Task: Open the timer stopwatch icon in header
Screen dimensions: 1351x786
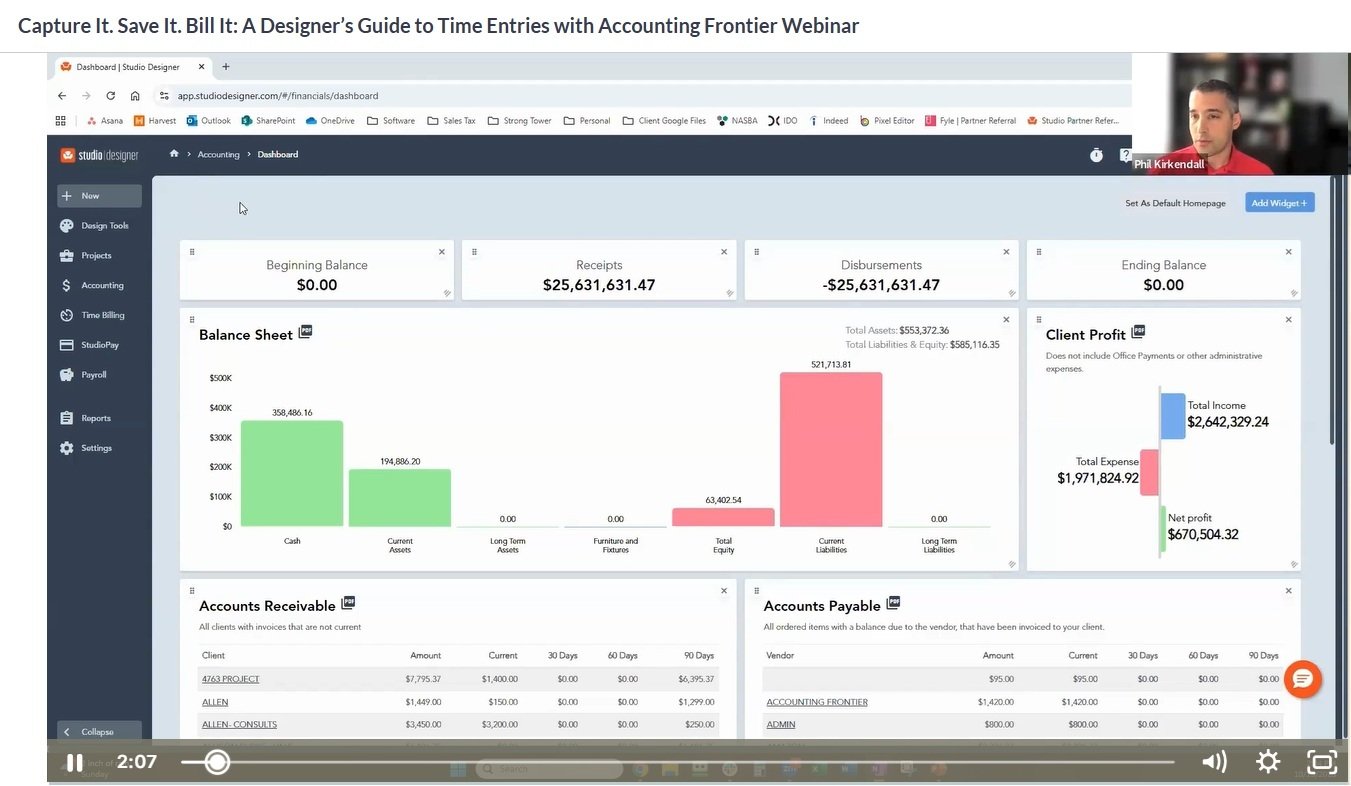Action: [1096, 155]
